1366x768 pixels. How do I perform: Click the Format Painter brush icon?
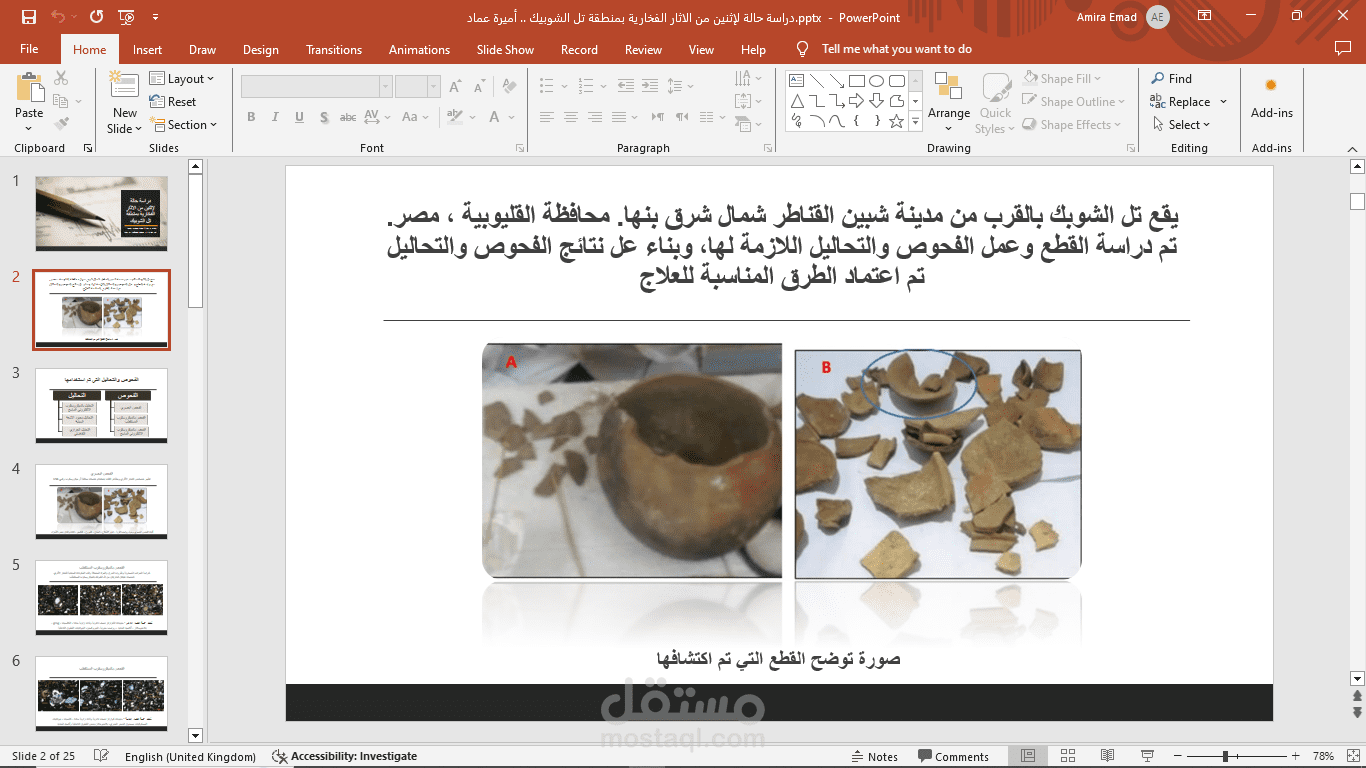(61, 124)
